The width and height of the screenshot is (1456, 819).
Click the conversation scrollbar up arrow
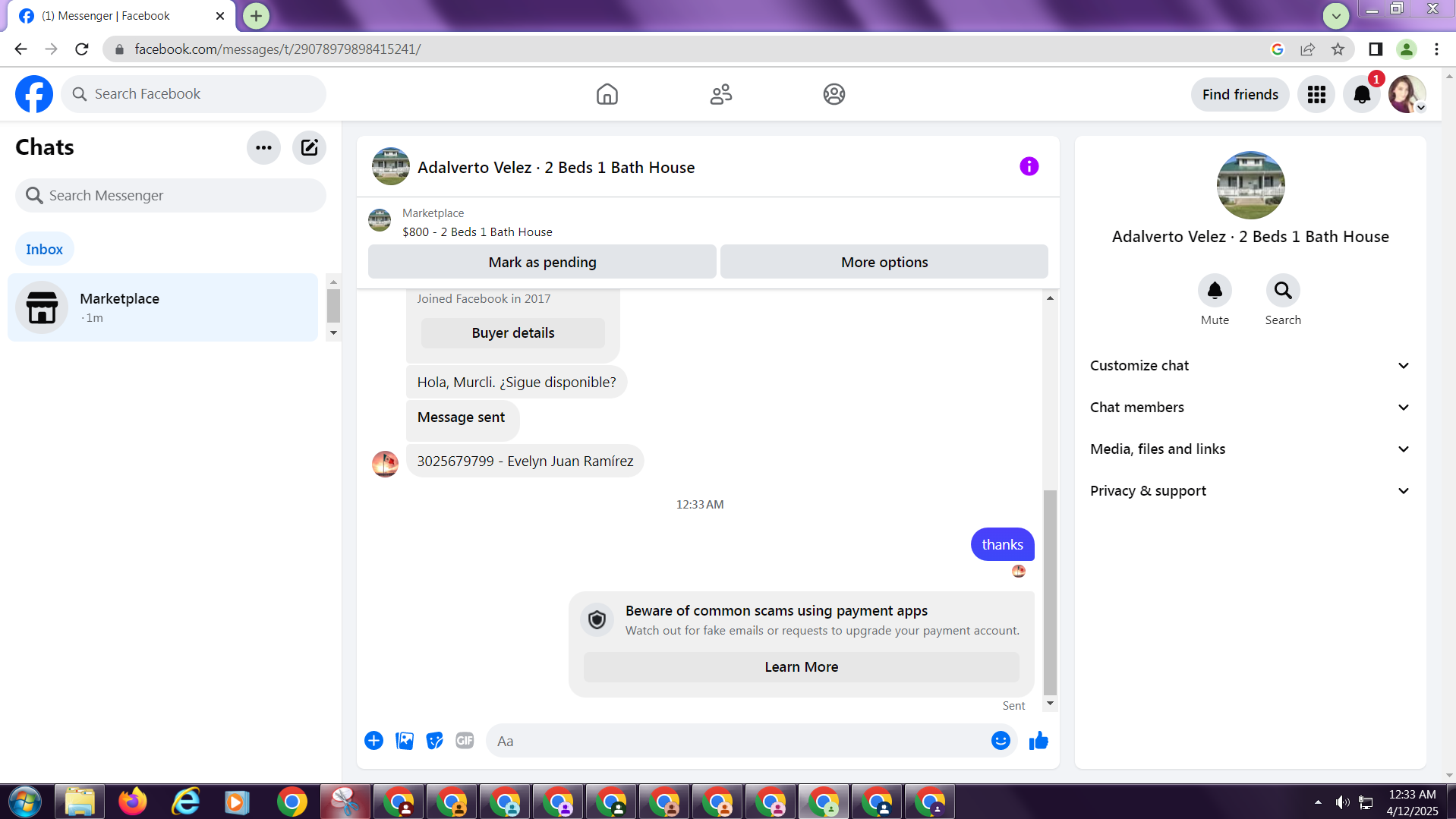(x=1050, y=298)
